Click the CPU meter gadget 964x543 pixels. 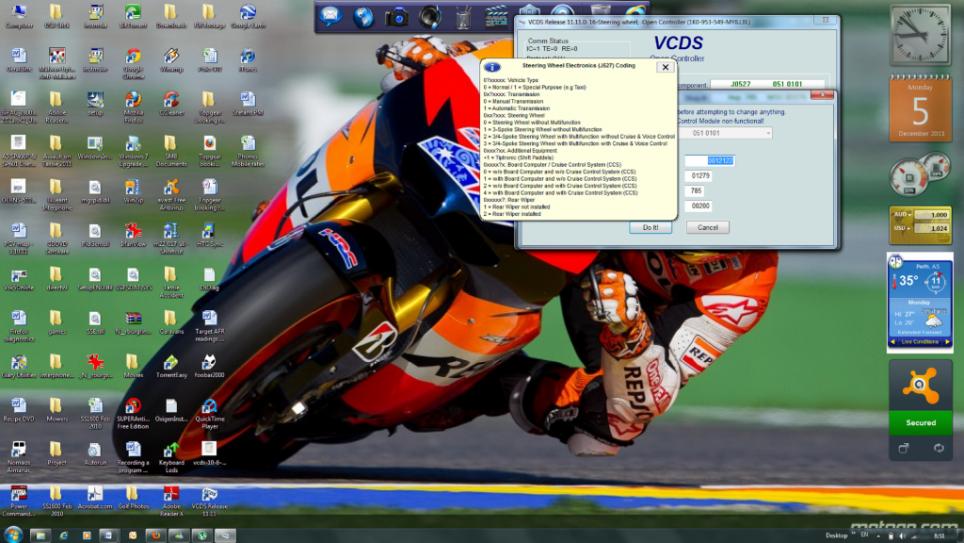coord(920,173)
